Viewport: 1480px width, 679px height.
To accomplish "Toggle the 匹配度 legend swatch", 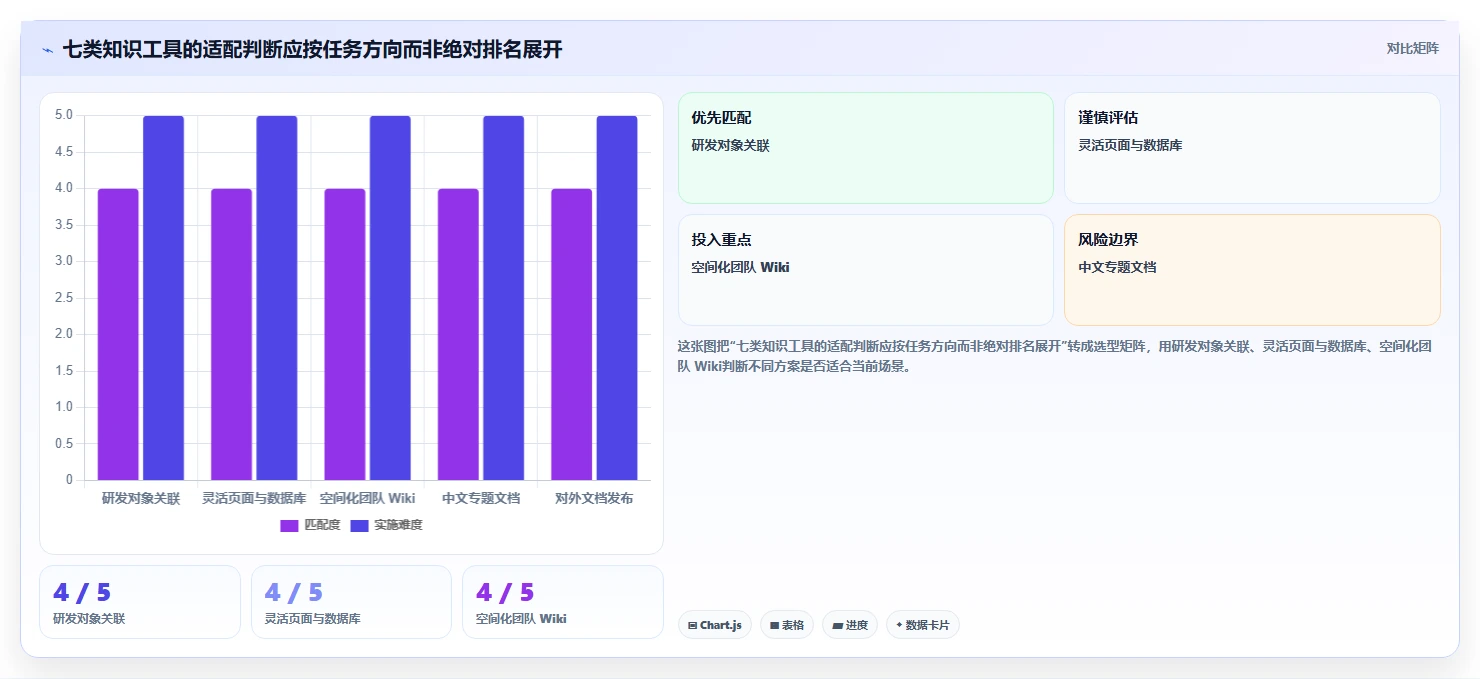I will pyautogui.click(x=289, y=525).
